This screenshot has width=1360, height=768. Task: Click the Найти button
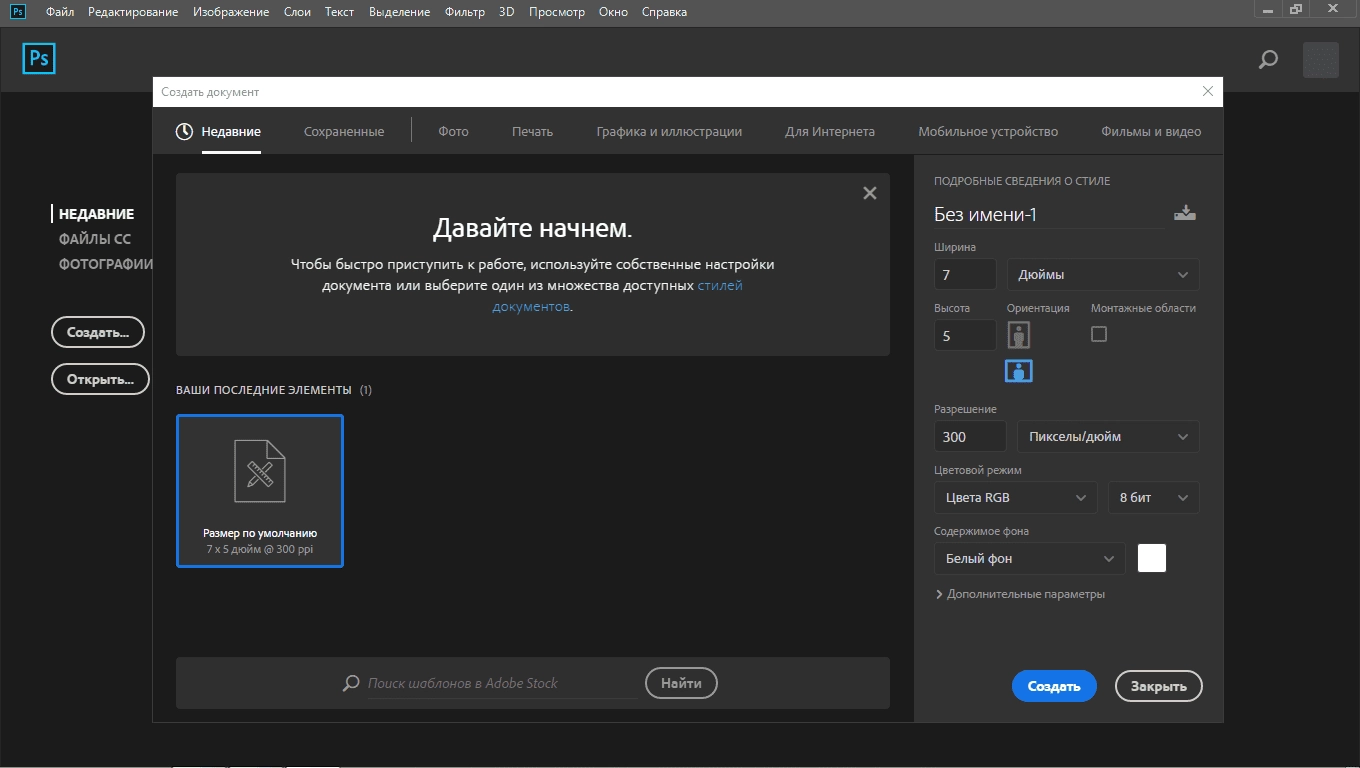(681, 683)
